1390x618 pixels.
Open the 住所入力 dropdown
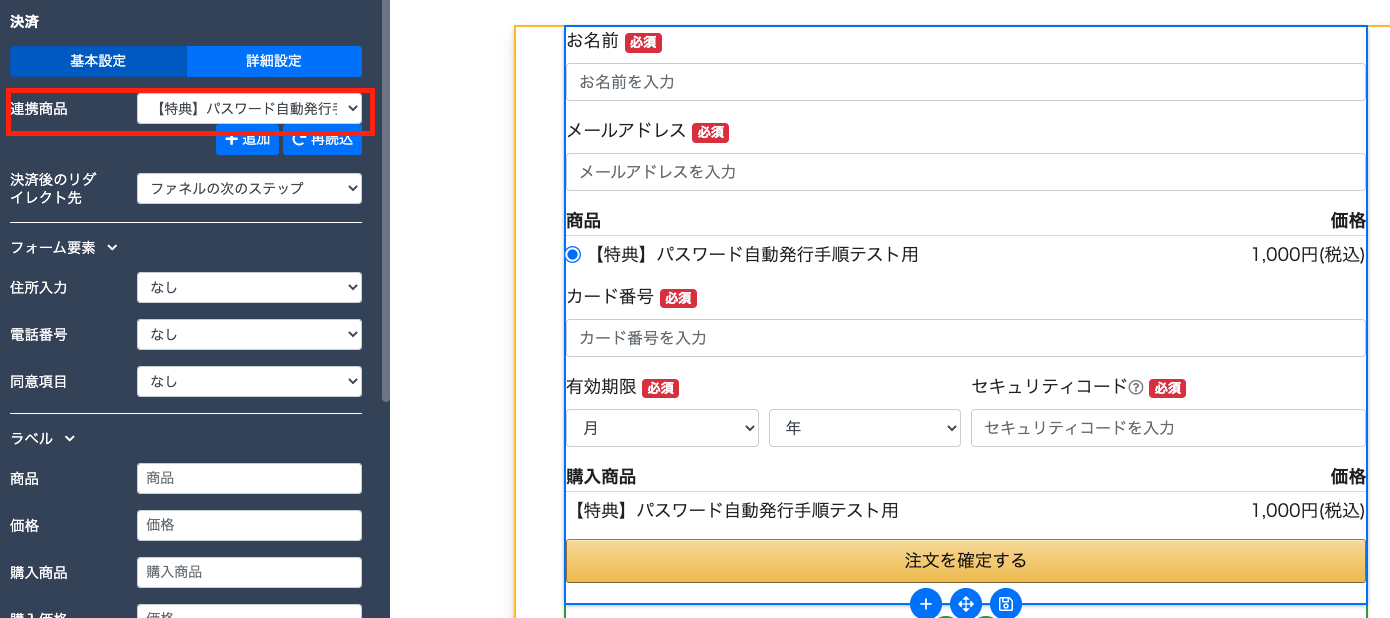[249, 287]
